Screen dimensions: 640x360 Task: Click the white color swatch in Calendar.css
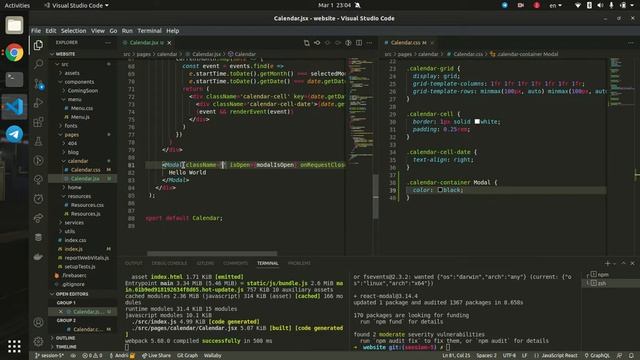[477, 122]
